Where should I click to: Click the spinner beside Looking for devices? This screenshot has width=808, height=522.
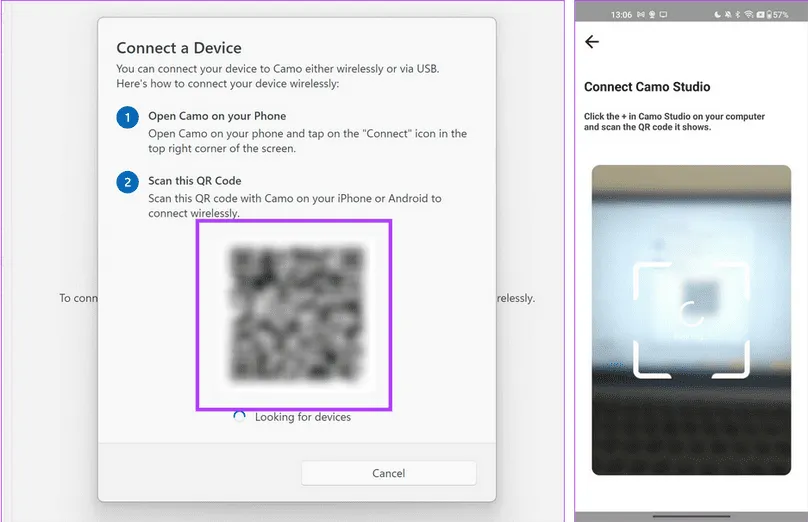(239, 417)
